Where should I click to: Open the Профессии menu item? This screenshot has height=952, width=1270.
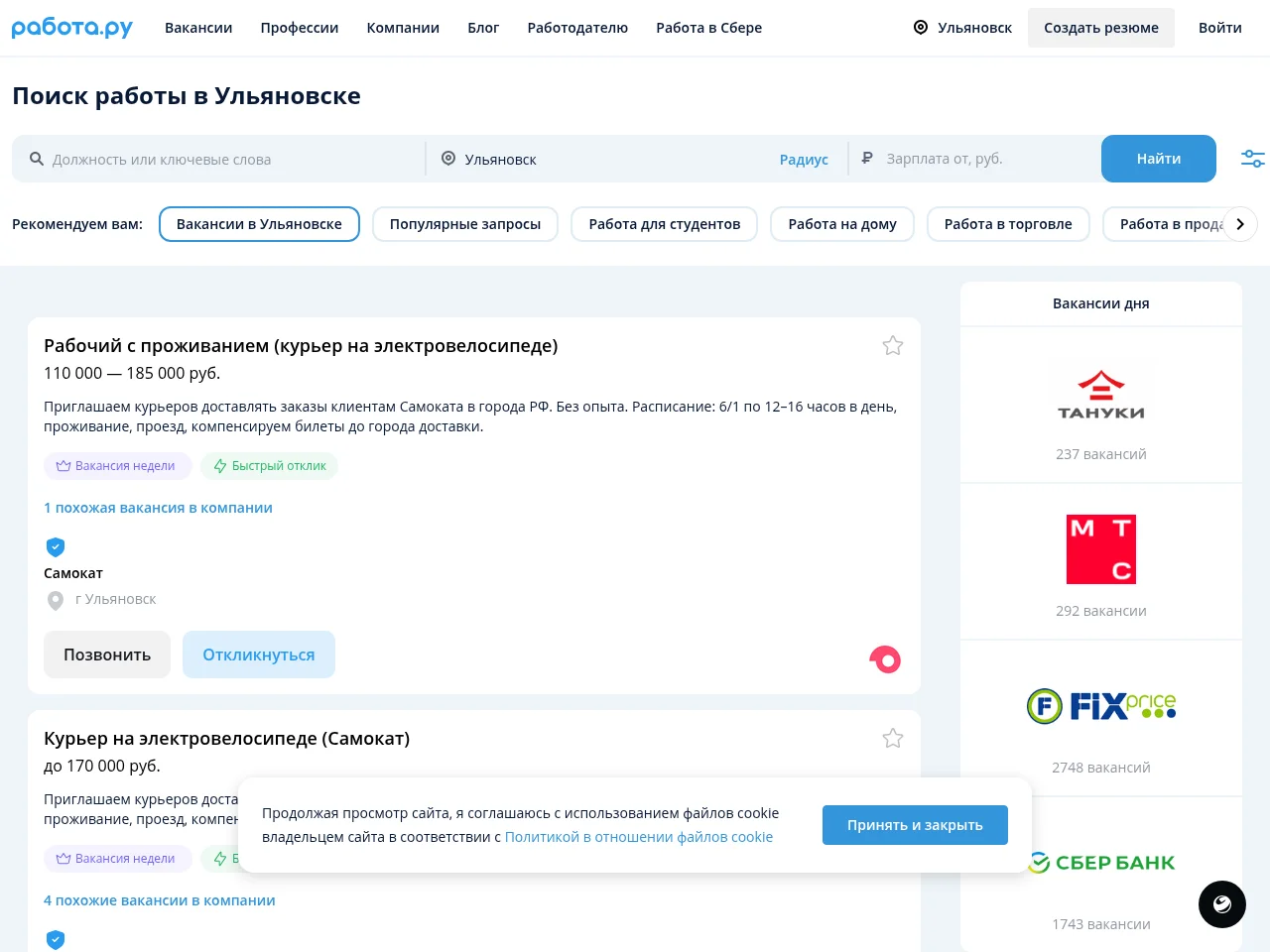(x=300, y=28)
